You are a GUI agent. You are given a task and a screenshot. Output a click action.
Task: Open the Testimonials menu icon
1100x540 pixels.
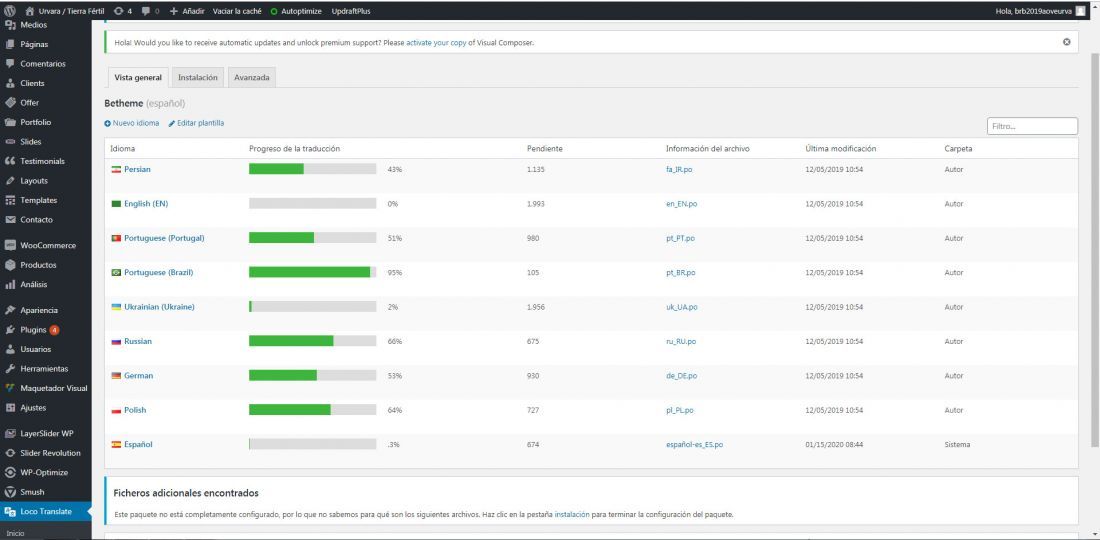pyautogui.click(x=10, y=161)
